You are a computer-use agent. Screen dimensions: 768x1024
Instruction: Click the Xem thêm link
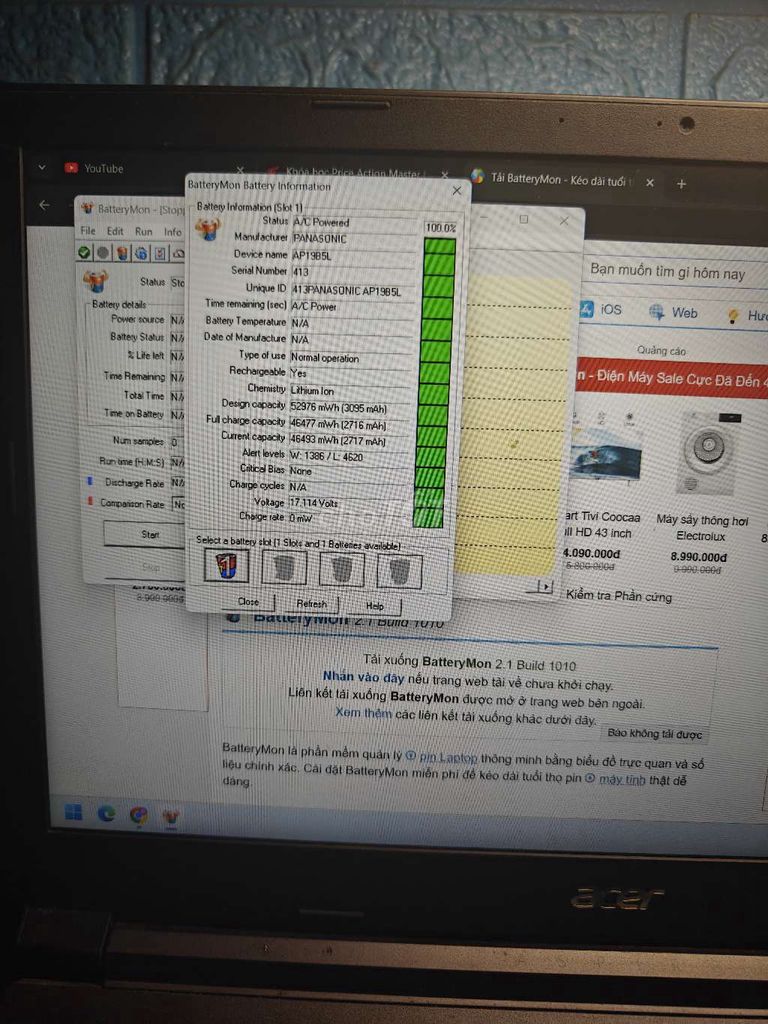364,713
